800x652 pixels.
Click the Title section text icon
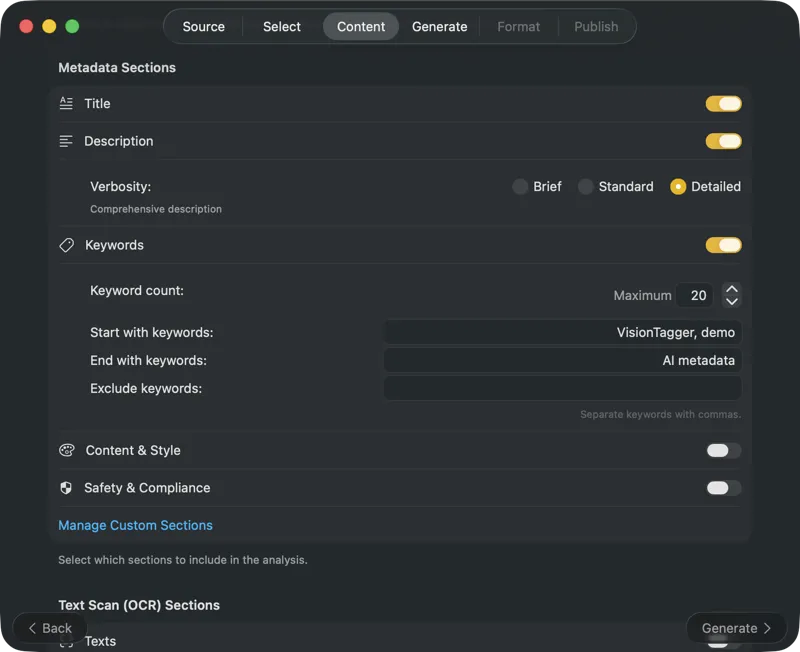[66, 104]
